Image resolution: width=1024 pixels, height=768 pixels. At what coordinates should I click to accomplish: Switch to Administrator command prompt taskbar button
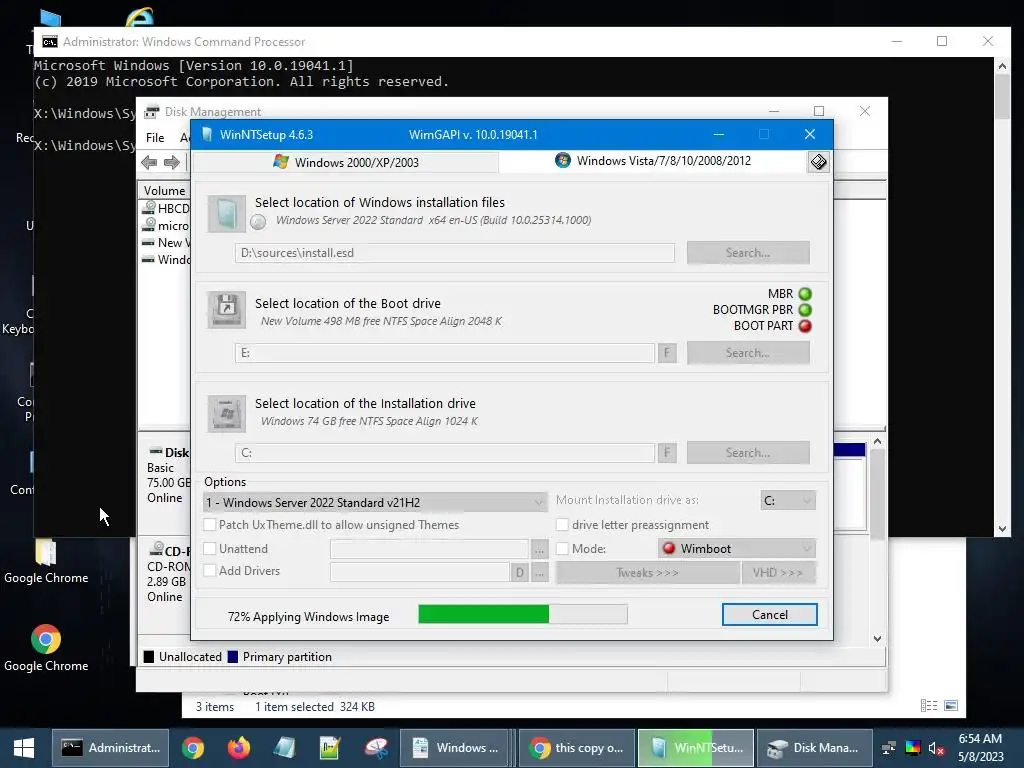110,748
